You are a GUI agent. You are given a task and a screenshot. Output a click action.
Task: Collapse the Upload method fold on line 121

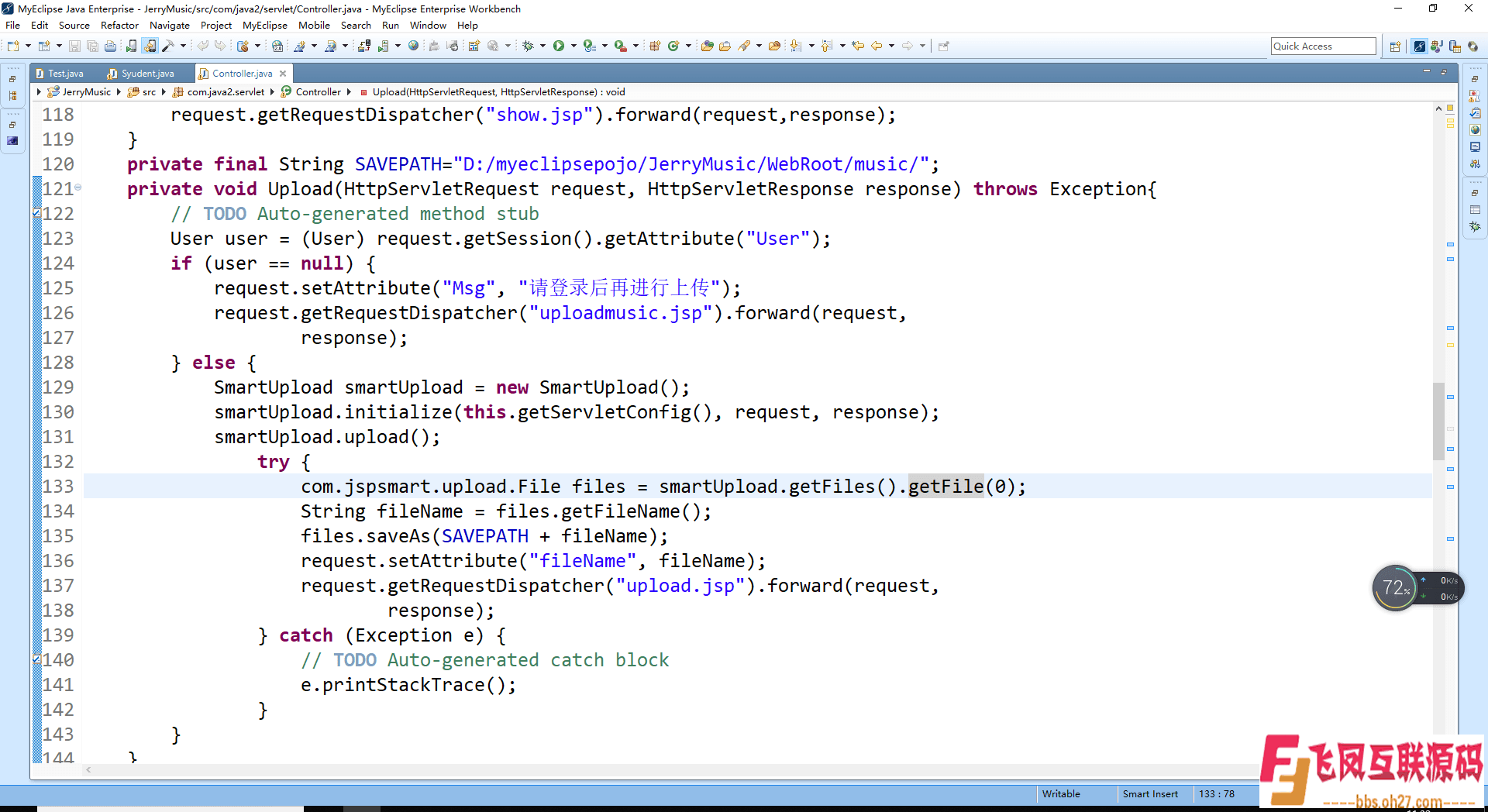pos(78,188)
